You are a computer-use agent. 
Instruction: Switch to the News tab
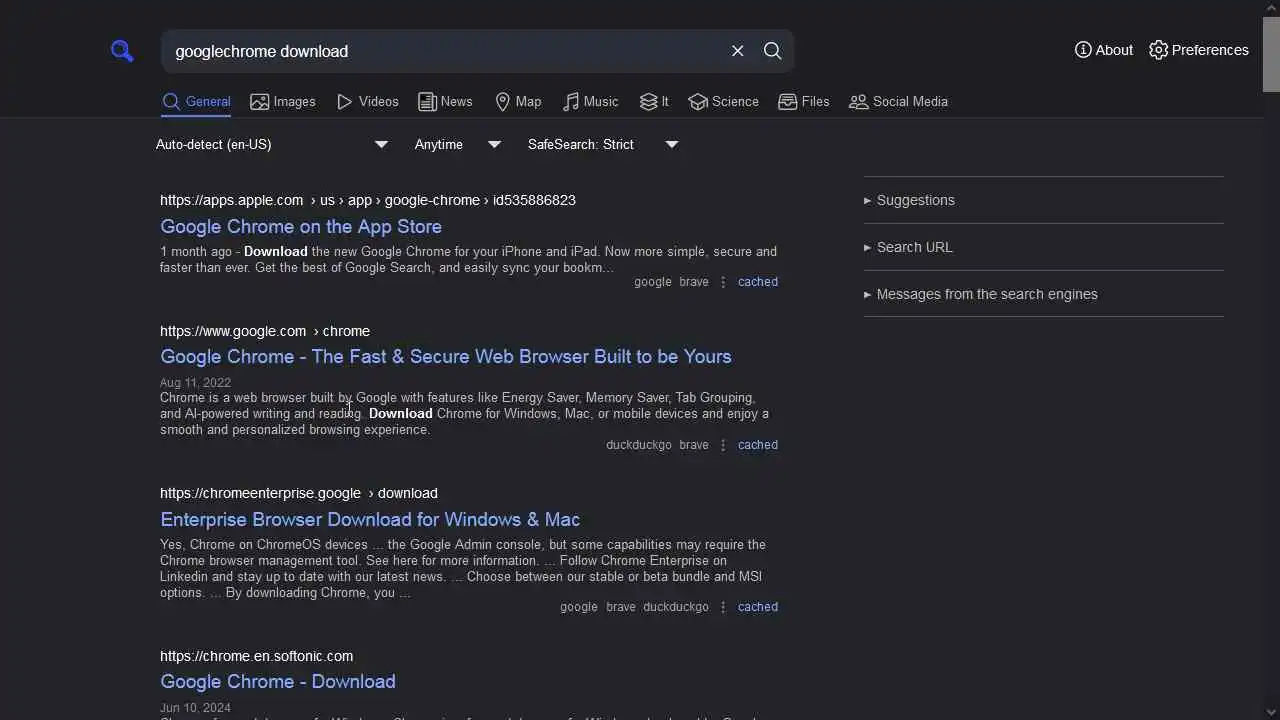(x=445, y=102)
